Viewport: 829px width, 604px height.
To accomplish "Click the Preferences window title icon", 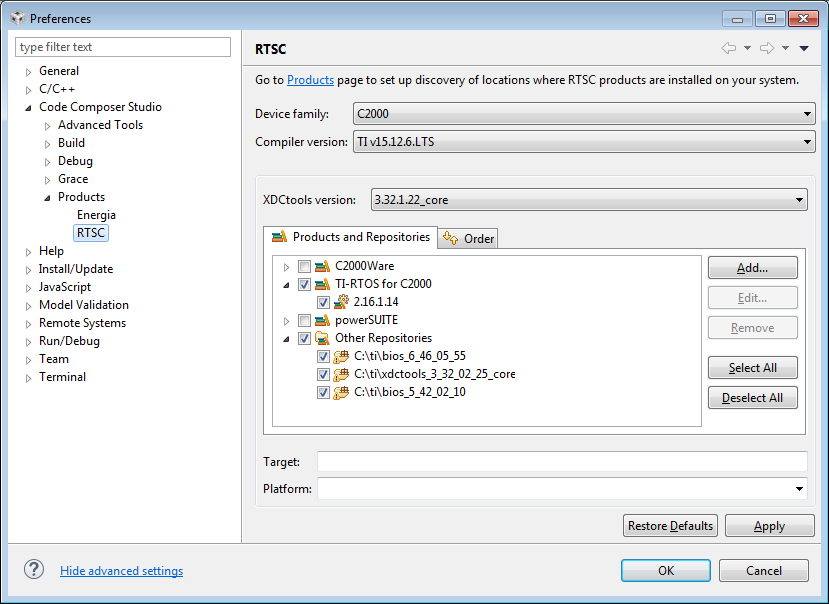I will 18,18.
